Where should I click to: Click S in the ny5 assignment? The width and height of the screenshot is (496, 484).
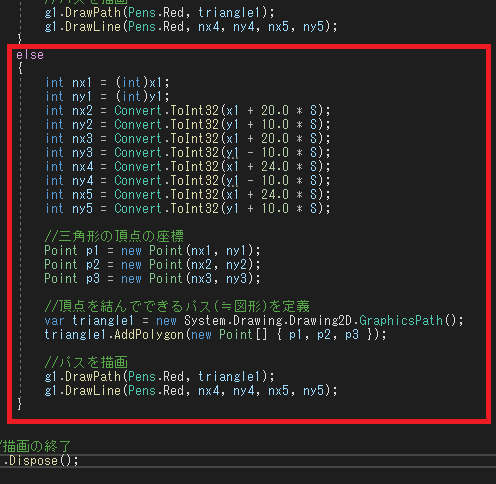(x=313, y=209)
